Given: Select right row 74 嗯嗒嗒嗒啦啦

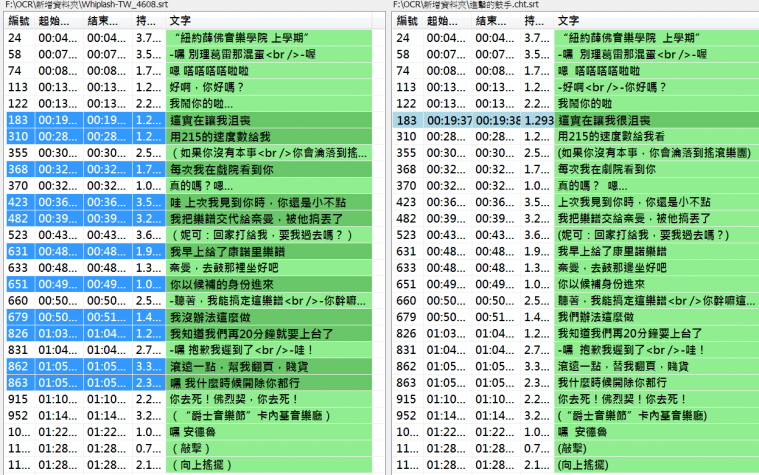Looking at the screenshot, I should [576, 71].
